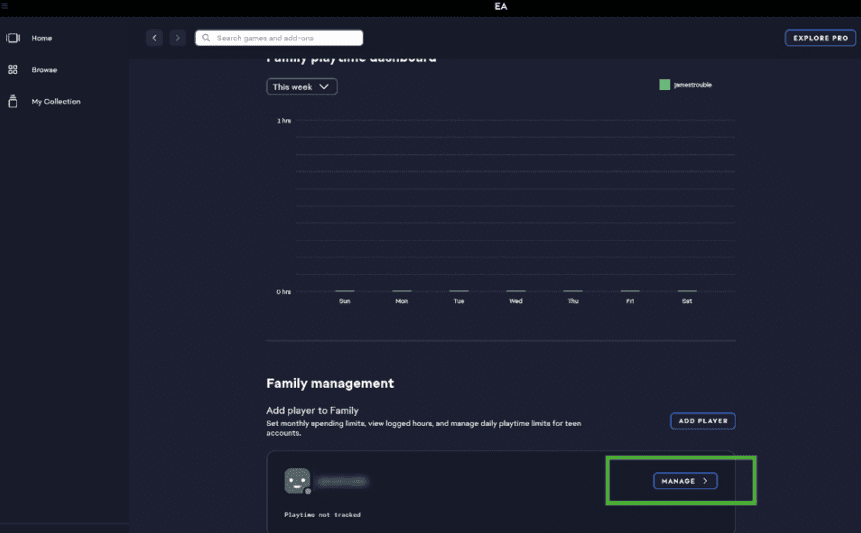Viewport: 861px width, 533px height.
Task: Click the Browse grid icon
Action: (13, 70)
